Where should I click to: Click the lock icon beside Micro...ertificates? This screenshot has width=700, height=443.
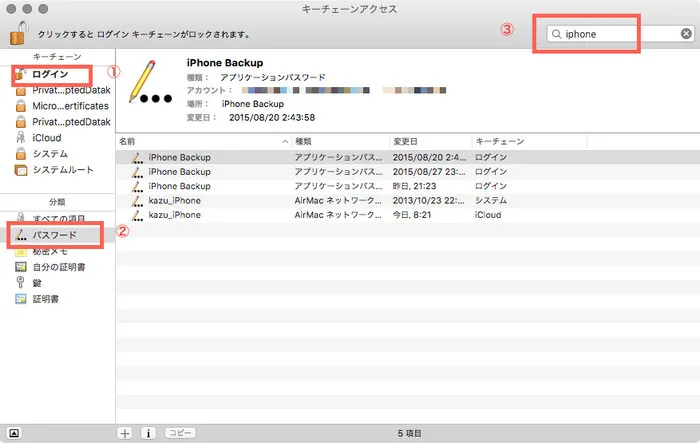click(21, 106)
